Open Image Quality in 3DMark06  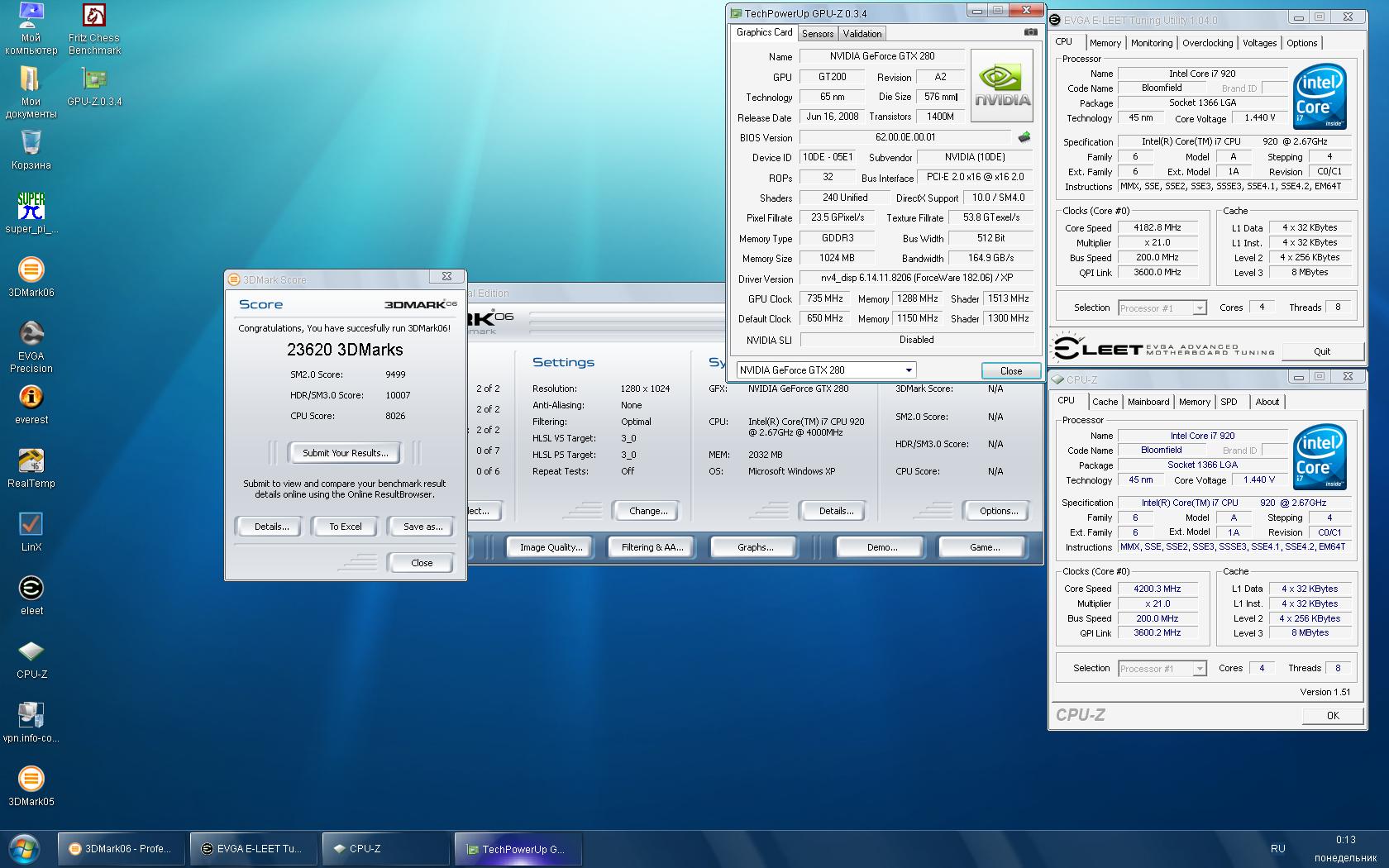tap(551, 547)
